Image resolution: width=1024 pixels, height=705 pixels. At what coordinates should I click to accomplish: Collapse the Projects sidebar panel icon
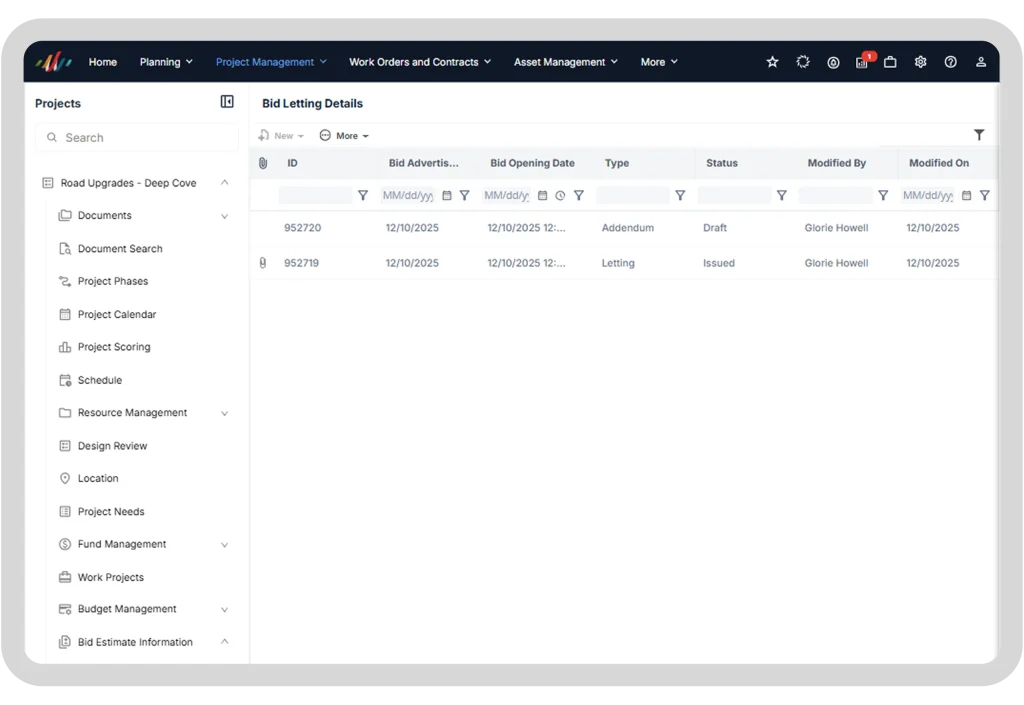[227, 102]
